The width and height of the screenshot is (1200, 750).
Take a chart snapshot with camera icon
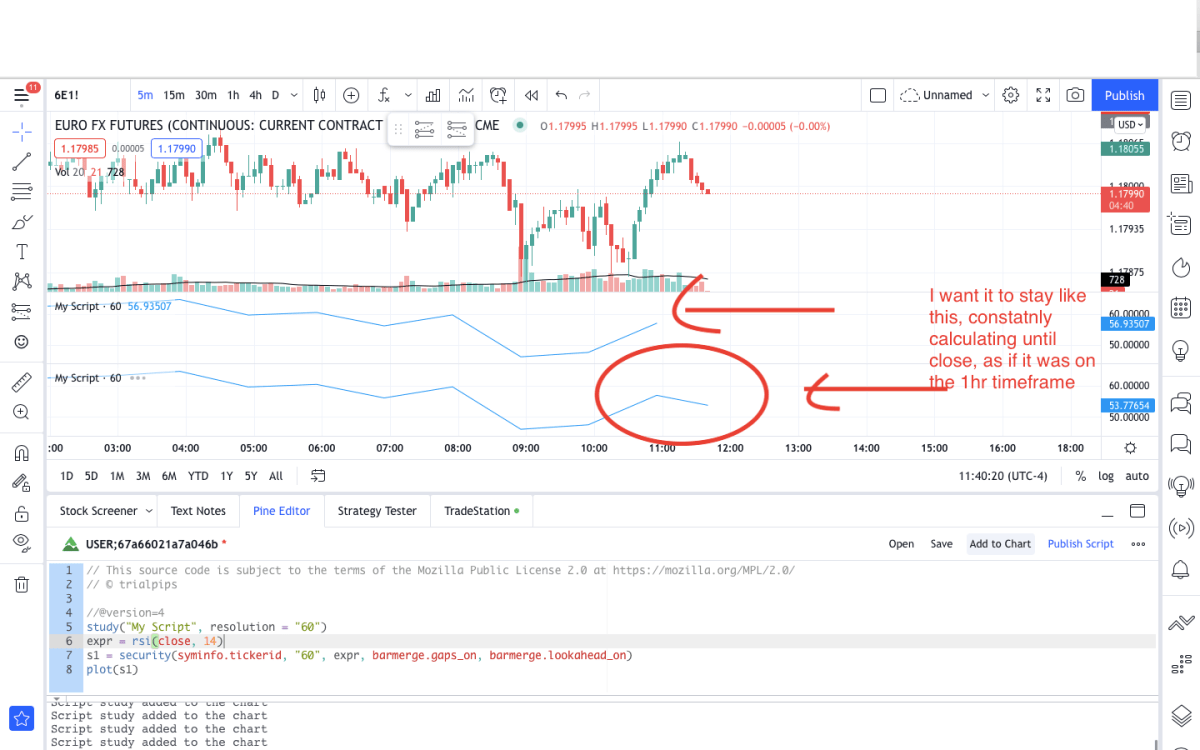point(1075,95)
